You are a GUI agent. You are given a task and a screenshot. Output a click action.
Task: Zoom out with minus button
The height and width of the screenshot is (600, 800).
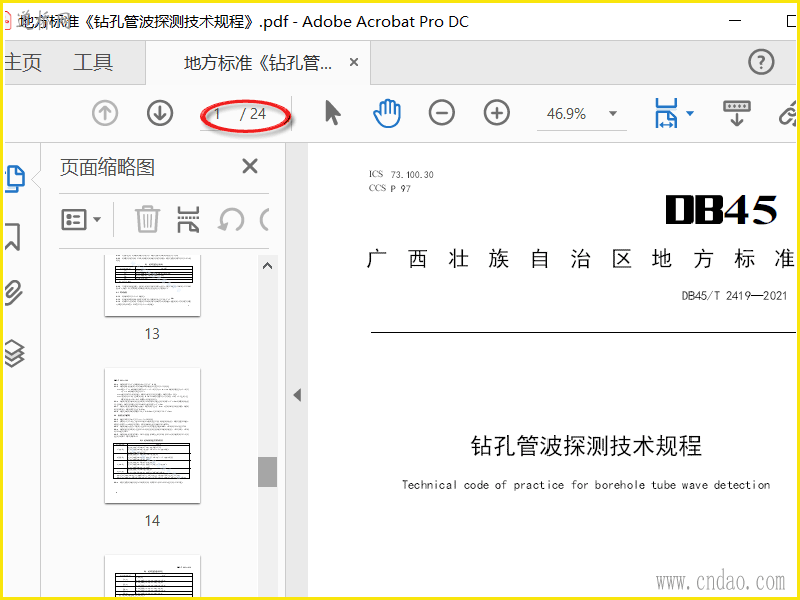pyautogui.click(x=442, y=113)
